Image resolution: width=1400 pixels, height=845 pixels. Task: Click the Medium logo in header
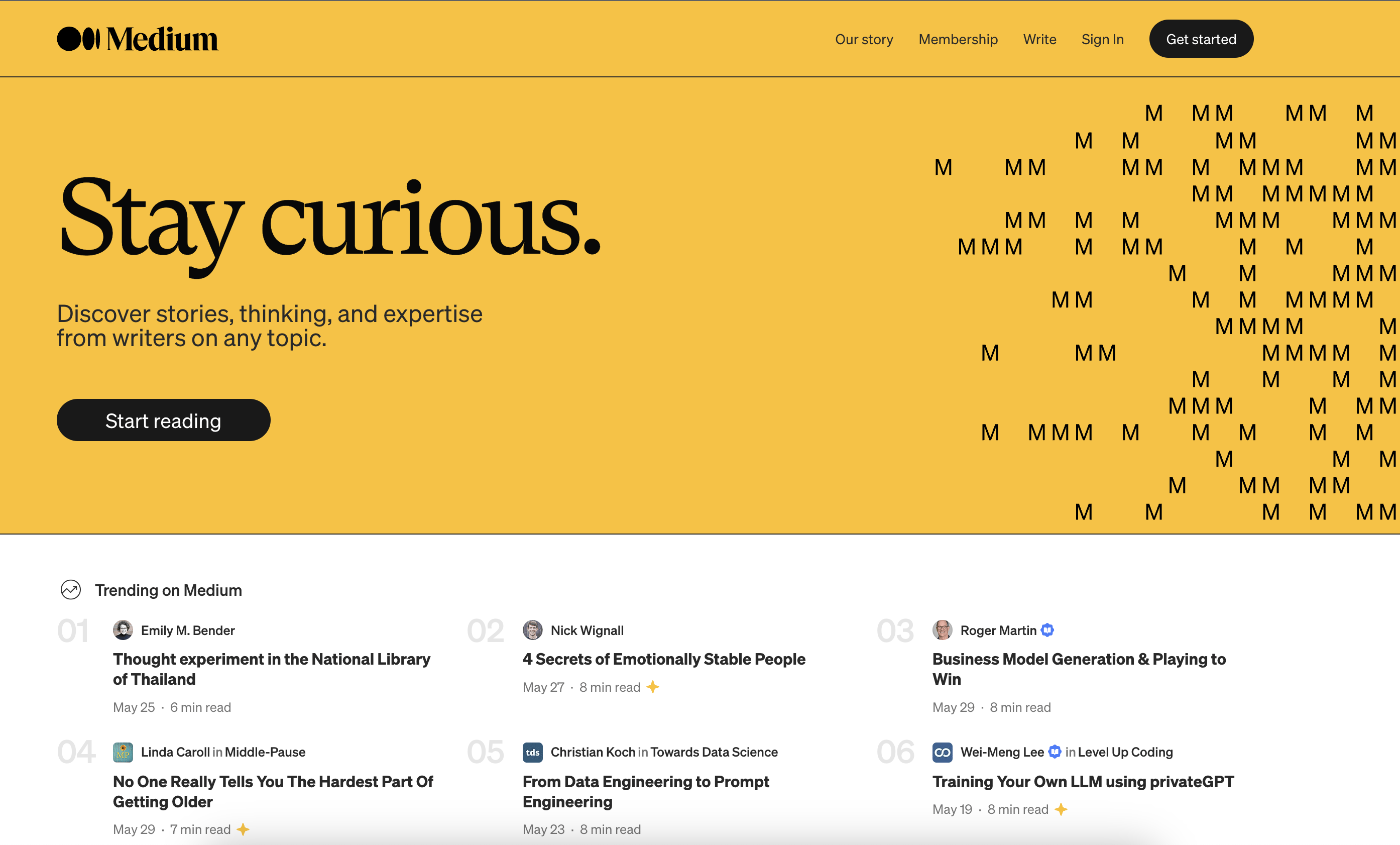pyautogui.click(x=138, y=39)
